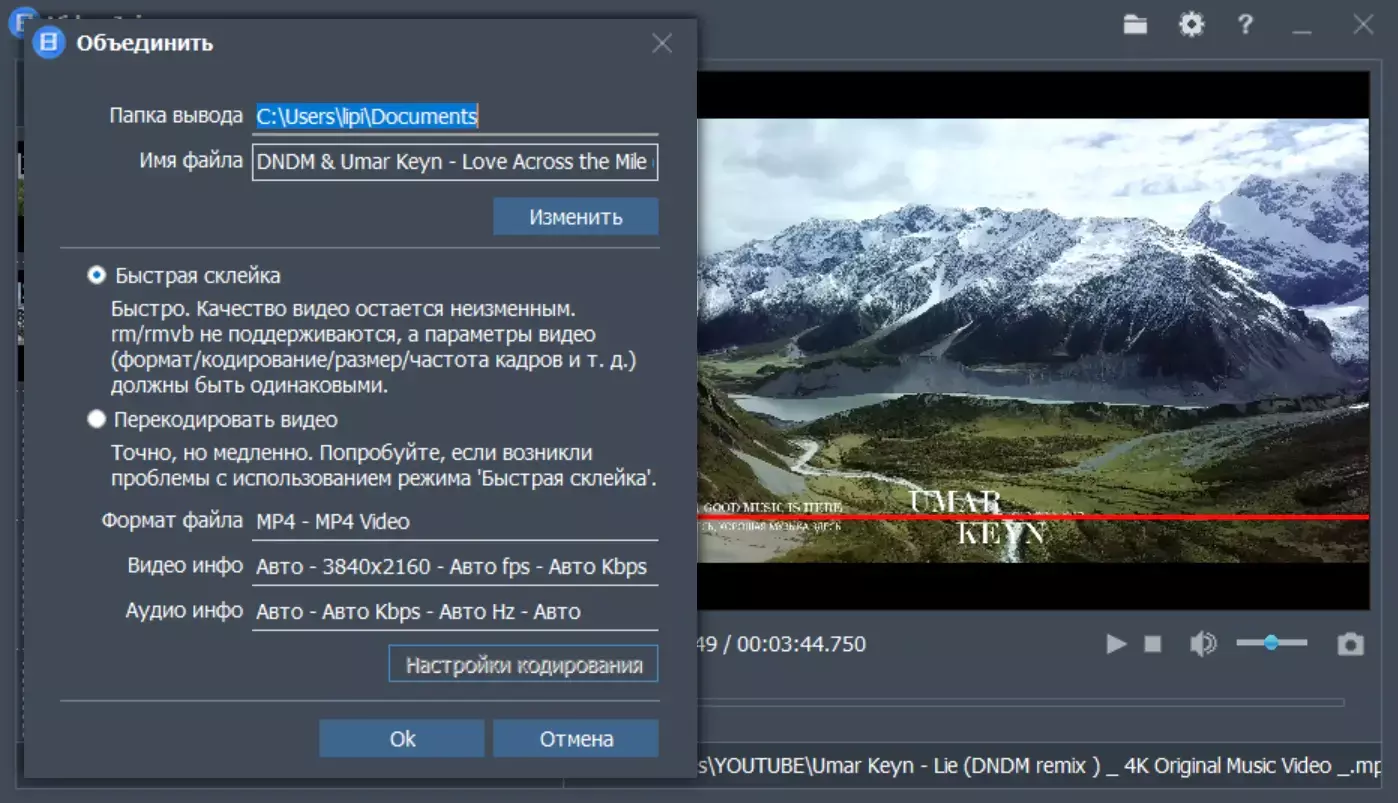Viewport: 1398px width, 803px height.
Task: Confirm the merge with the Ok button
Action: tap(402, 739)
